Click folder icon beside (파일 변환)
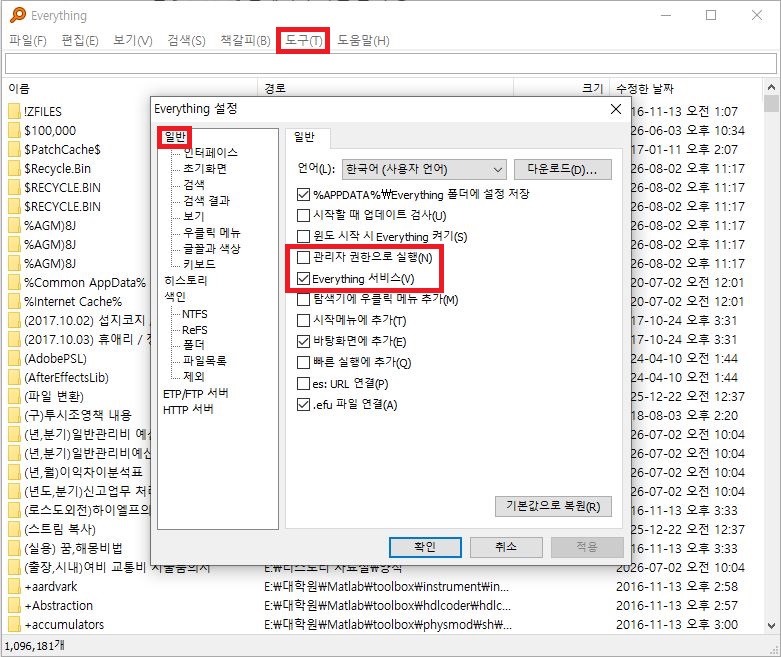781x657 pixels. pos(14,396)
